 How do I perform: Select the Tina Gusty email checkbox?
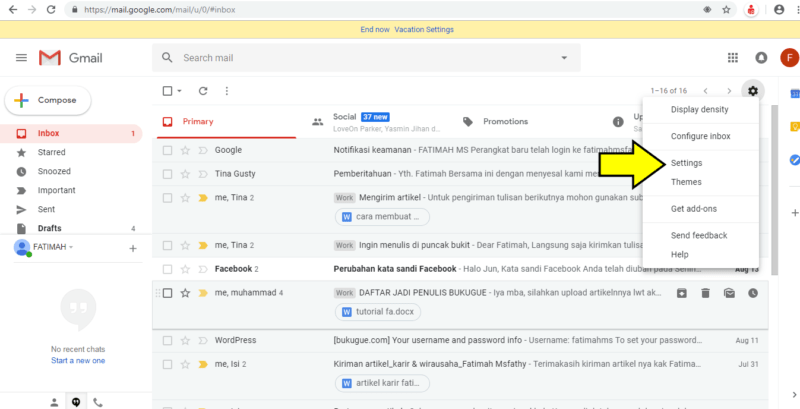167,174
